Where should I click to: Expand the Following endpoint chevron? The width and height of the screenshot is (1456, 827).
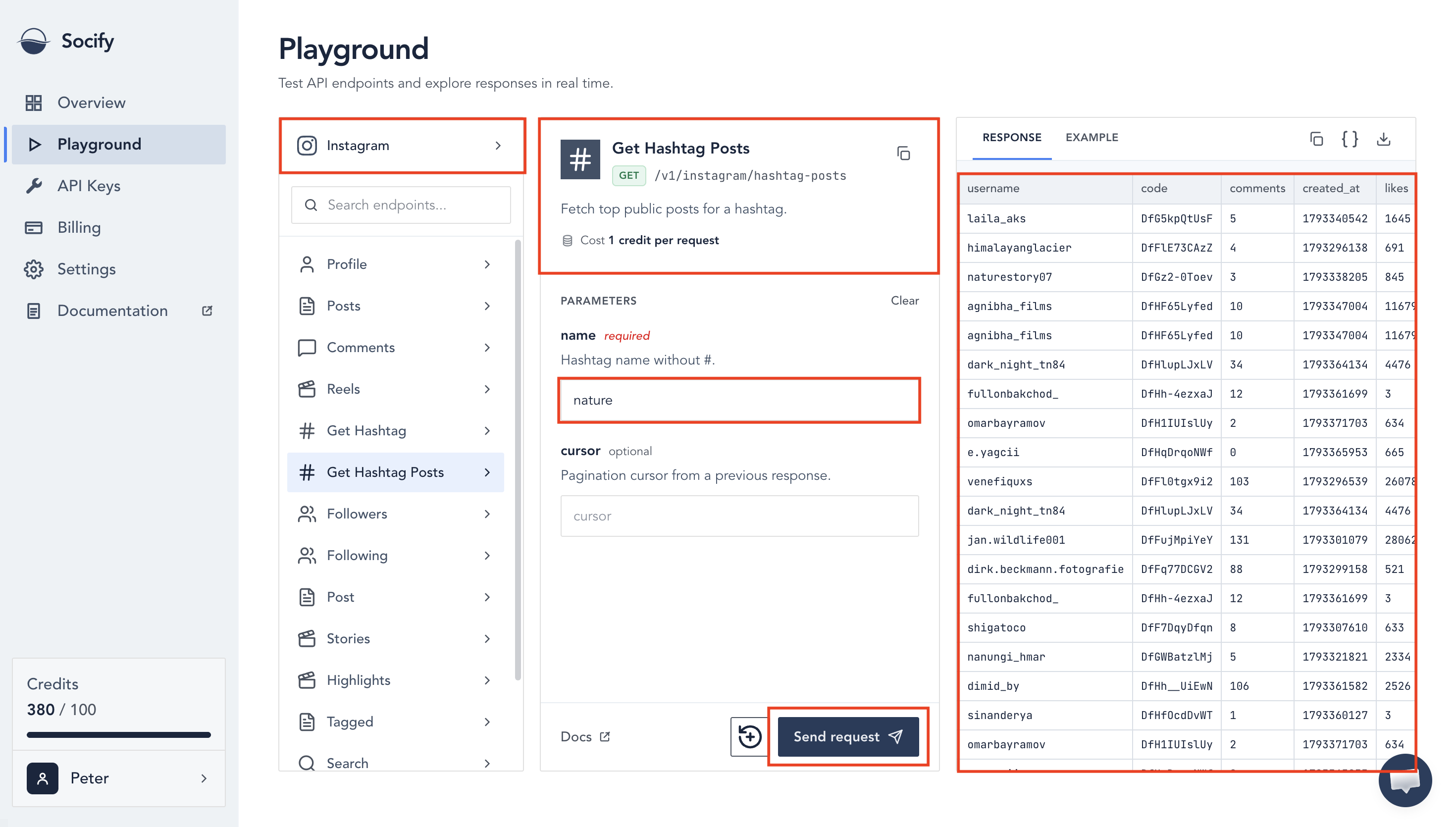487,556
